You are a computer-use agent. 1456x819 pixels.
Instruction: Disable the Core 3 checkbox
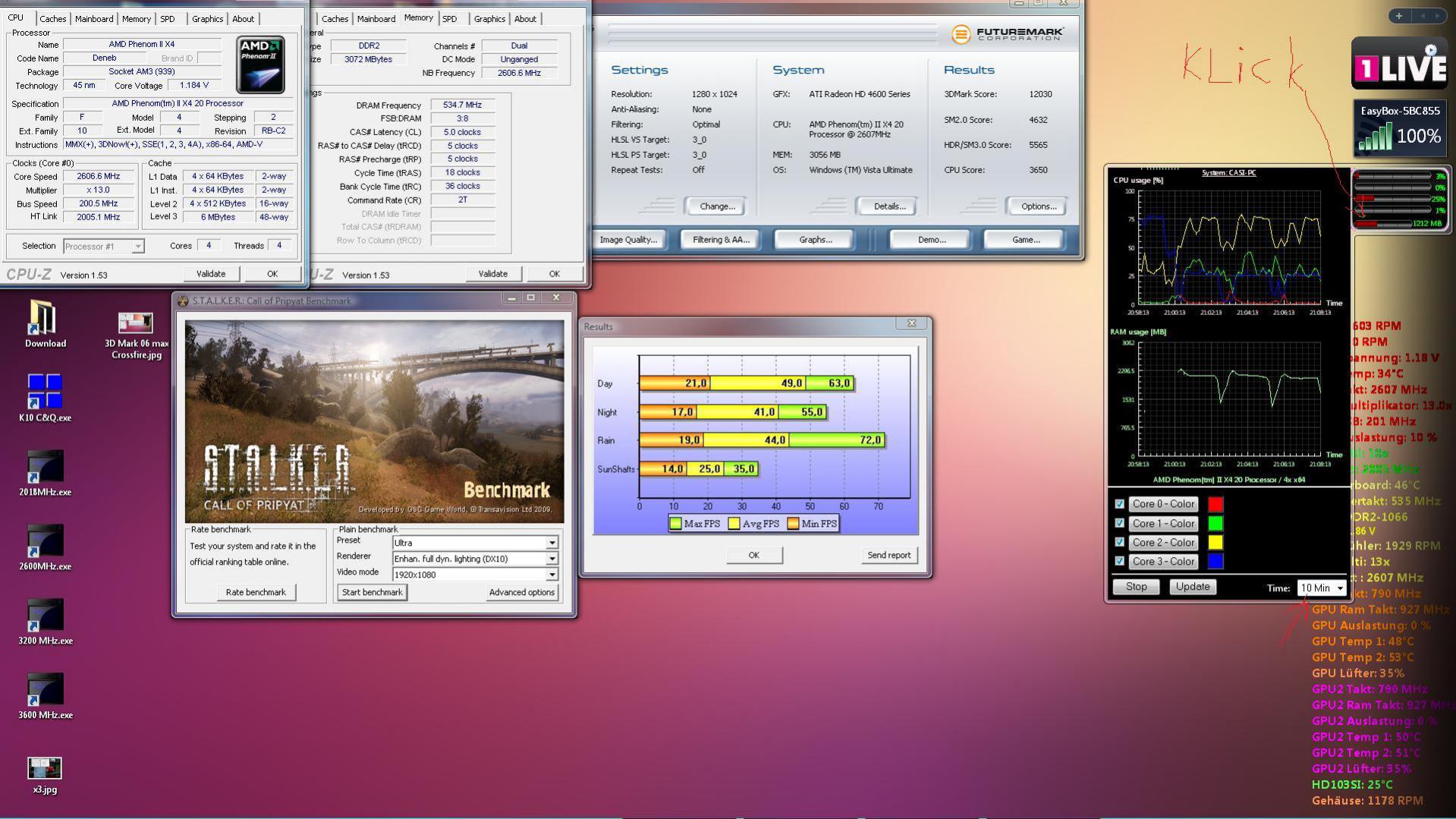point(1119,561)
